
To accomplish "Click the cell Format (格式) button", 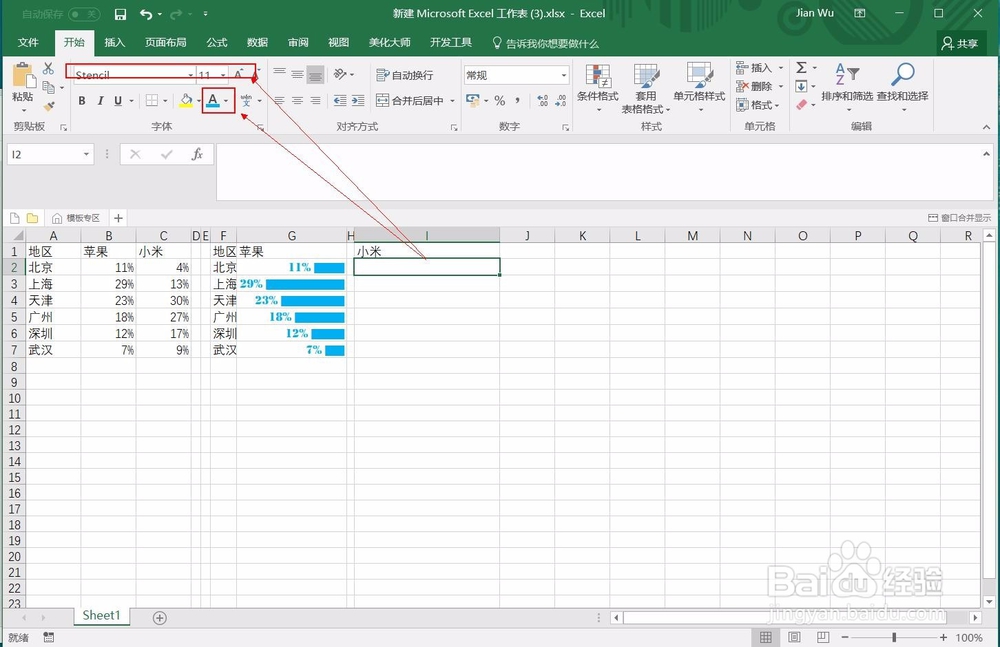I will point(758,105).
